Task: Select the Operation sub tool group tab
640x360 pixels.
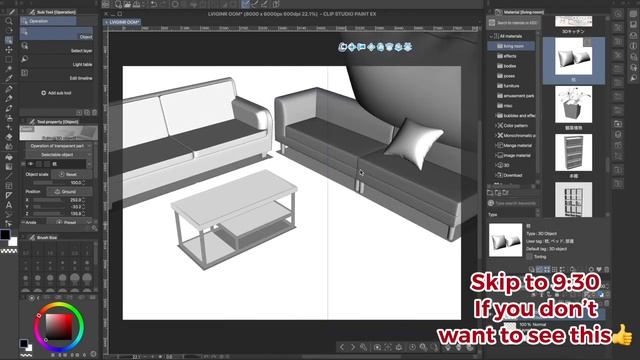Action: (48, 21)
